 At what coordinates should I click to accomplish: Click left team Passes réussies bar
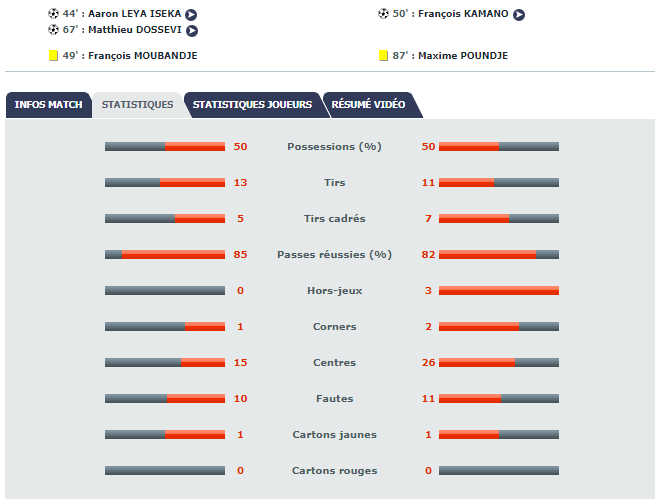(165, 255)
